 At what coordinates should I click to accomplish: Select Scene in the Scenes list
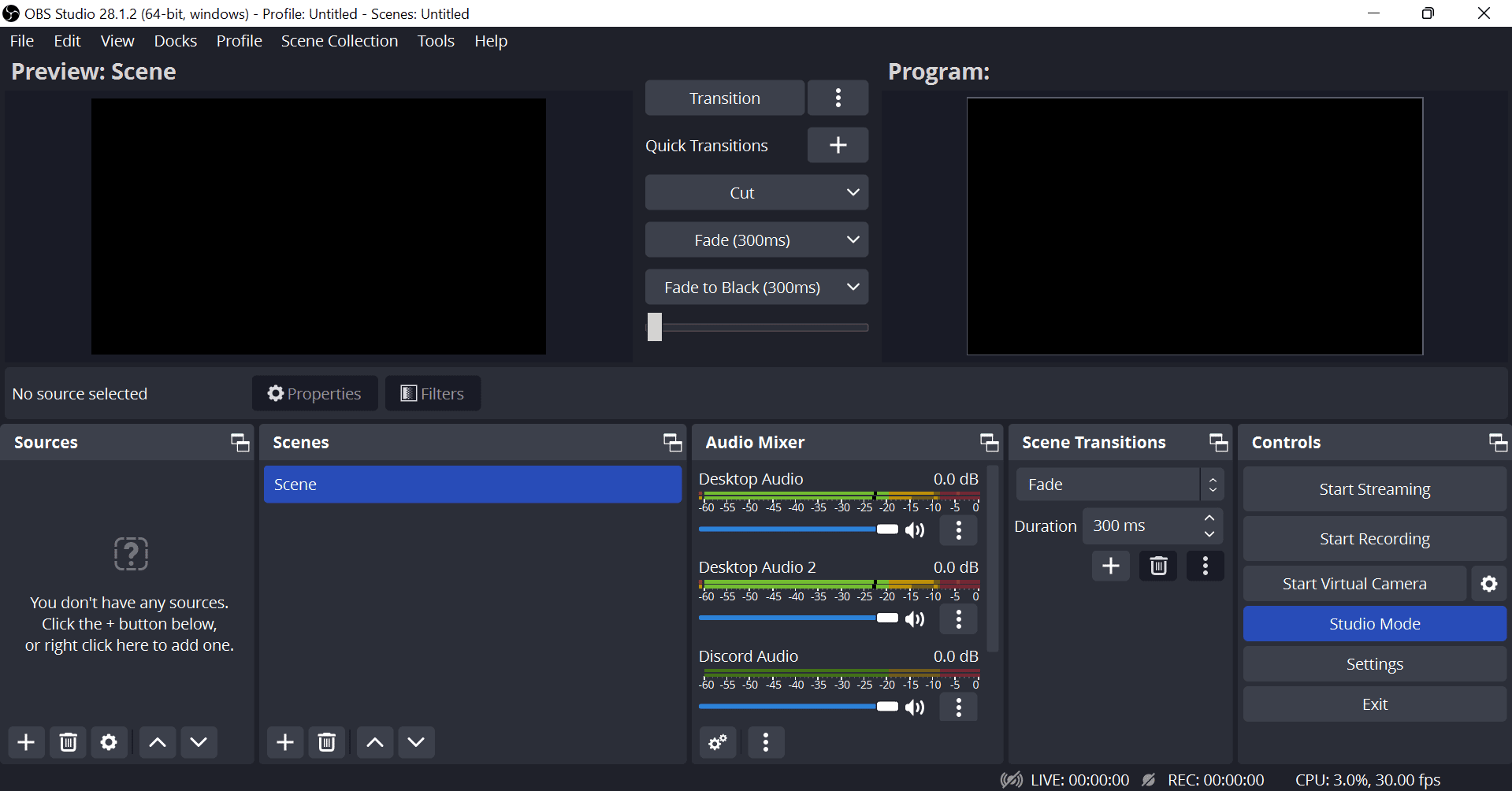[472, 484]
